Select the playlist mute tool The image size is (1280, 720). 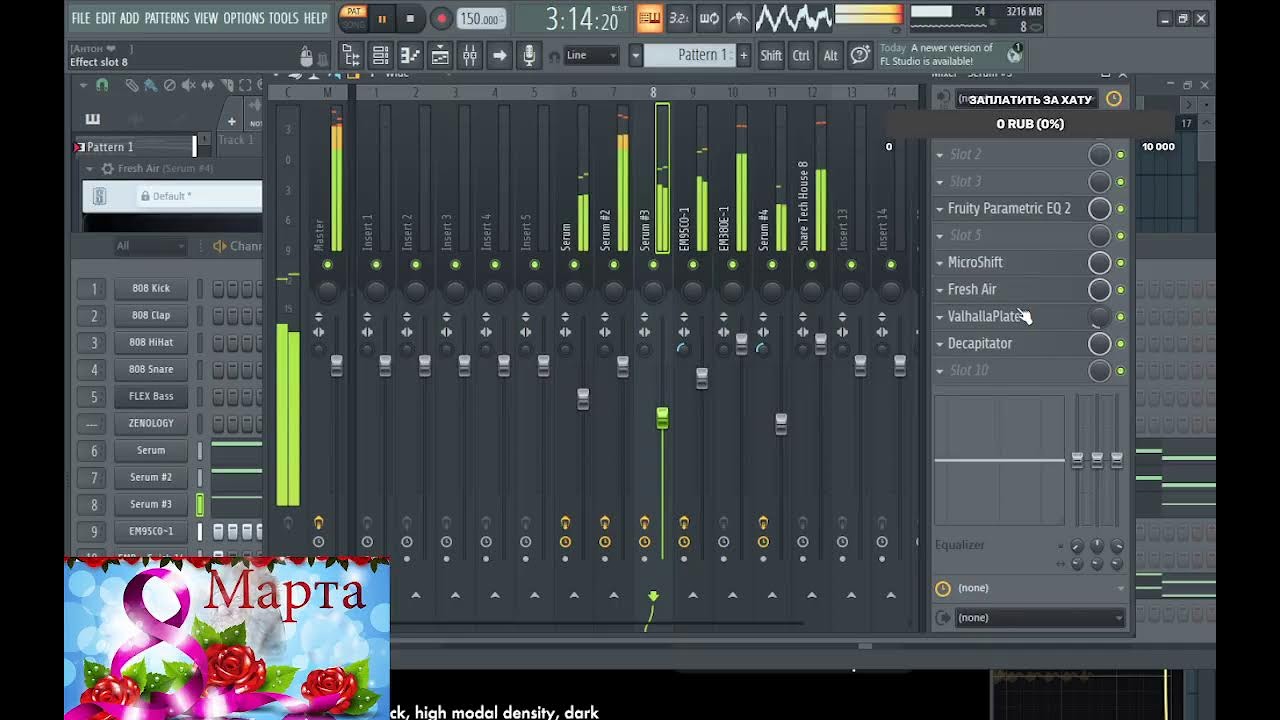(188, 86)
